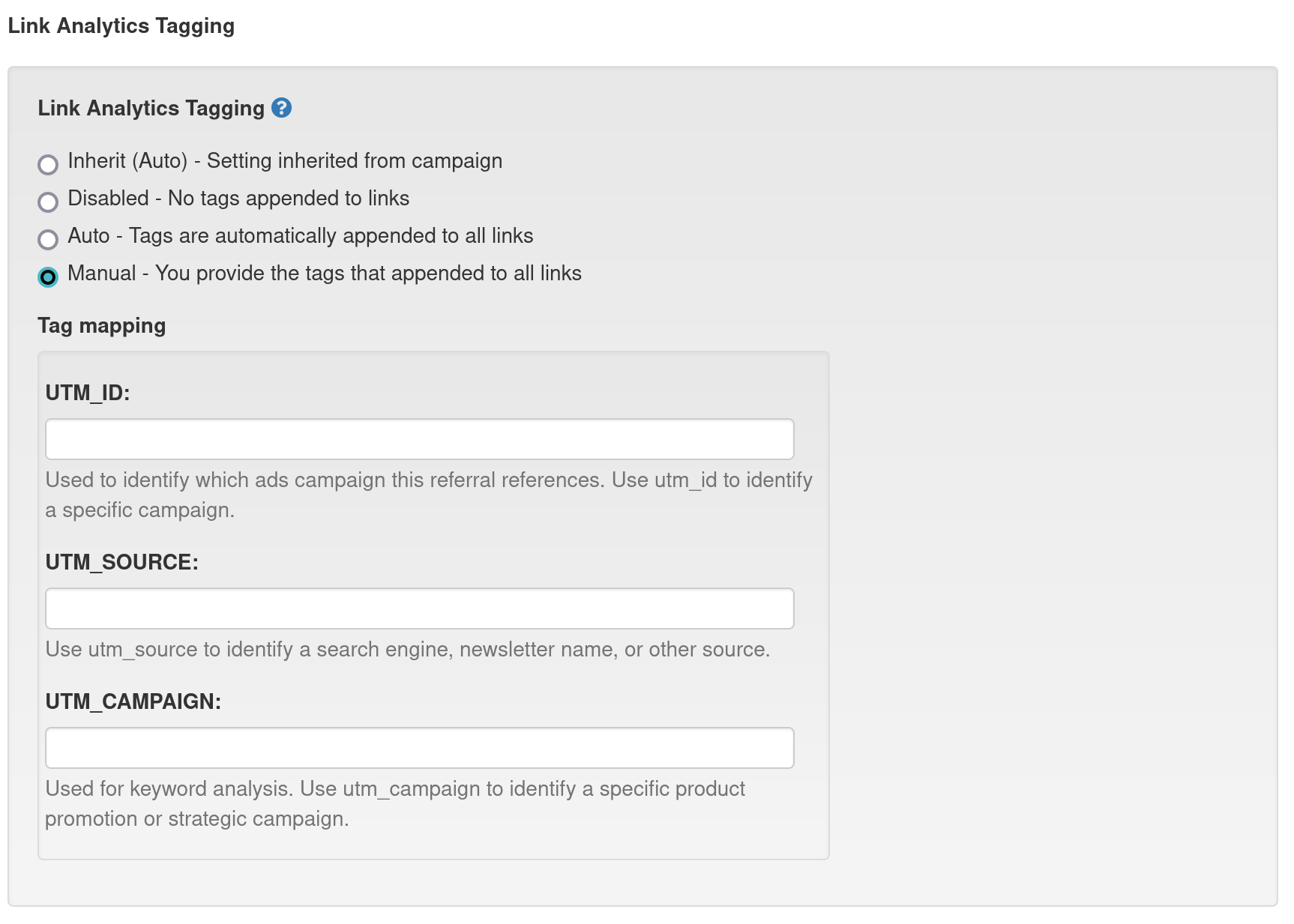Click the UTM_CAMPAIGN: field label
1294x924 pixels.
(133, 701)
